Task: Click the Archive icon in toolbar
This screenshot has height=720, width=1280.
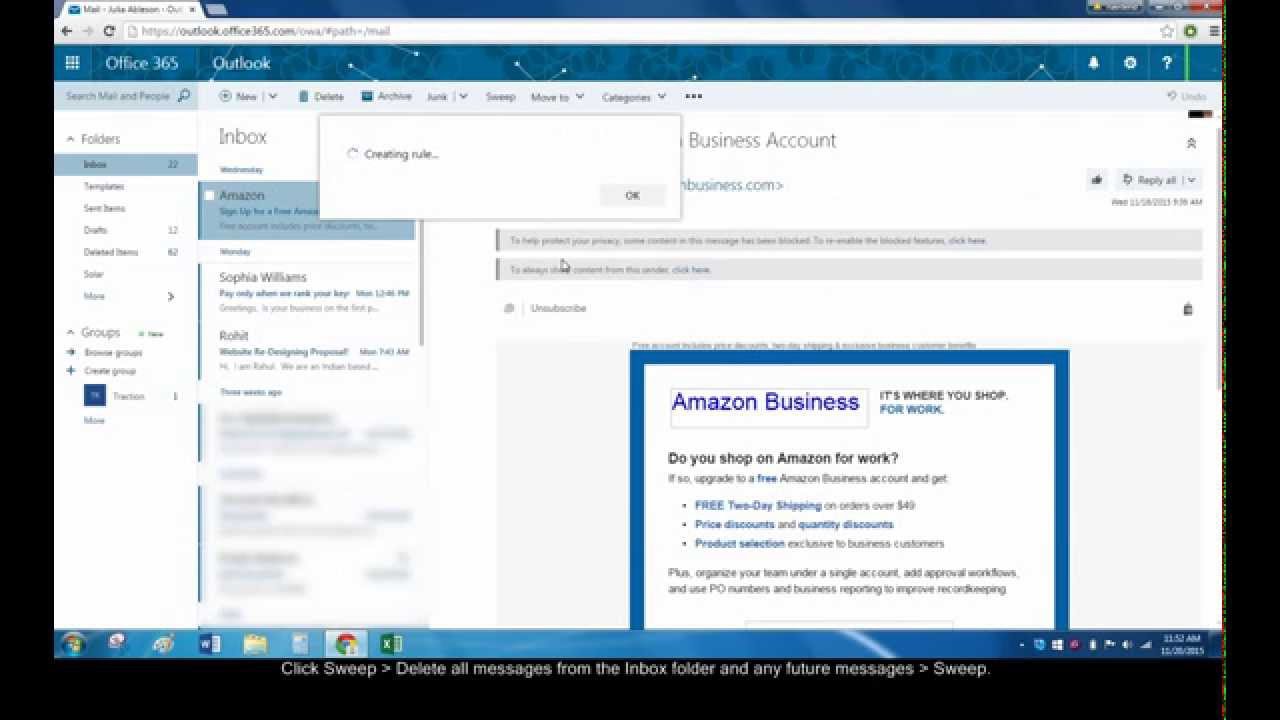Action: click(x=367, y=96)
